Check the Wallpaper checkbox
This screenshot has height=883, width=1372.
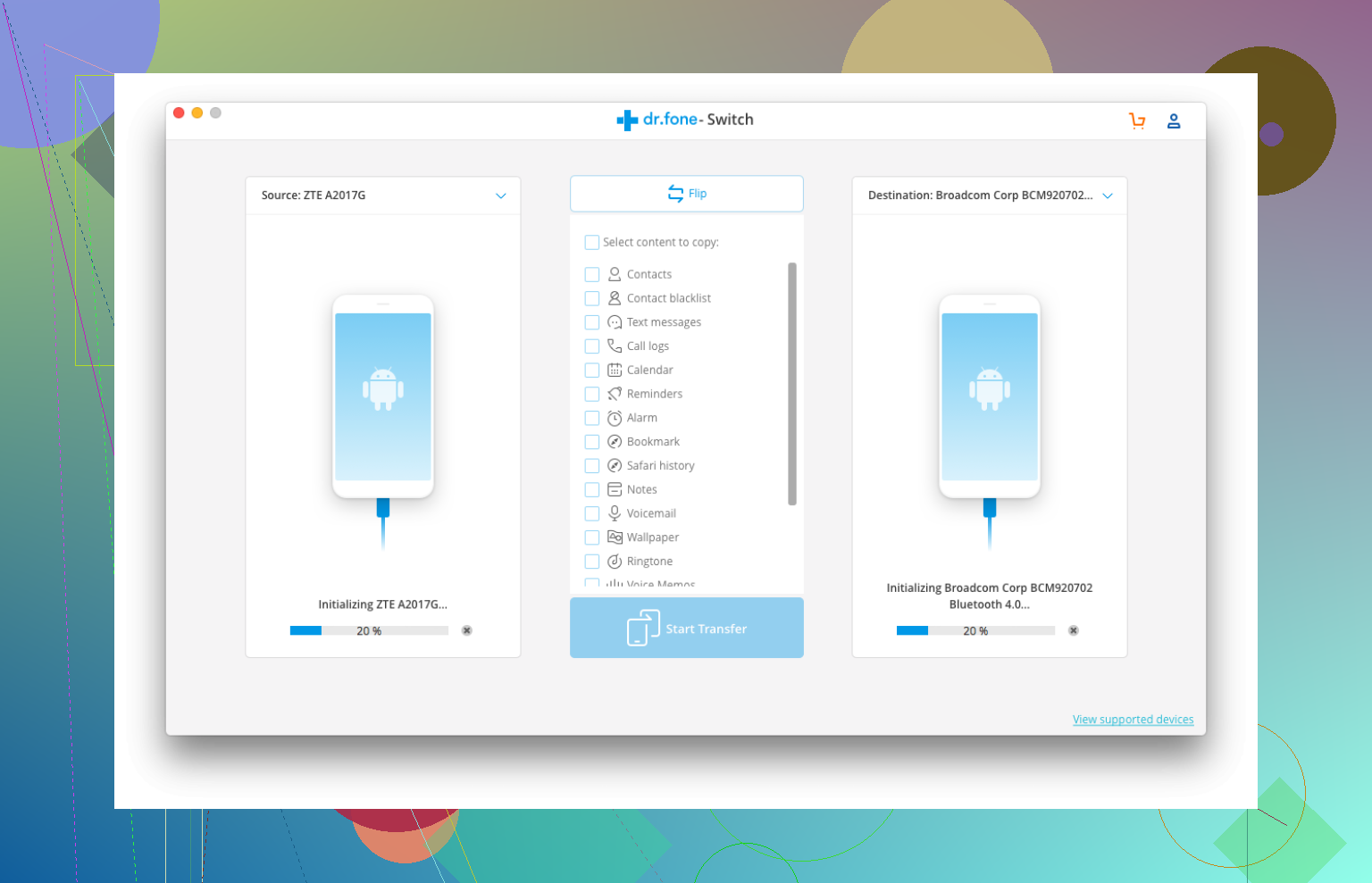[x=591, y=537]
